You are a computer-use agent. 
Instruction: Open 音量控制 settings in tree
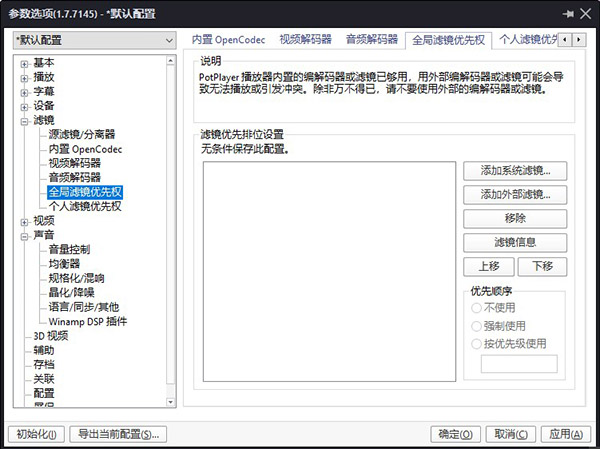[x=69, y=250]
